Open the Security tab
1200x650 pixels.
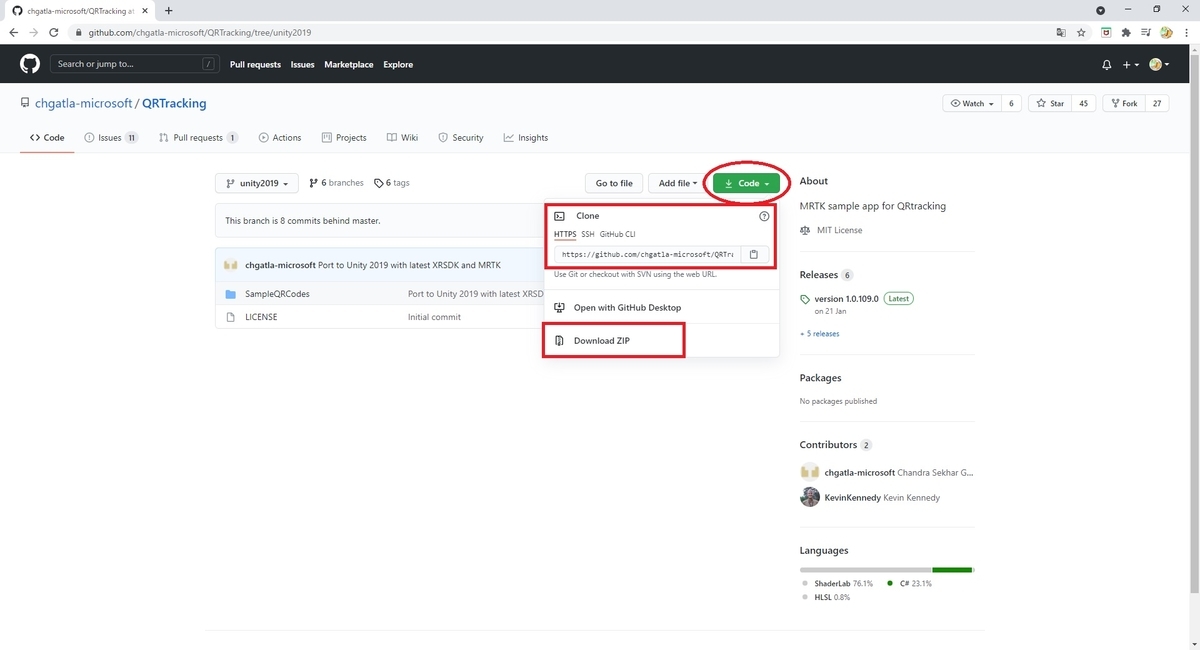coord(461,138)
